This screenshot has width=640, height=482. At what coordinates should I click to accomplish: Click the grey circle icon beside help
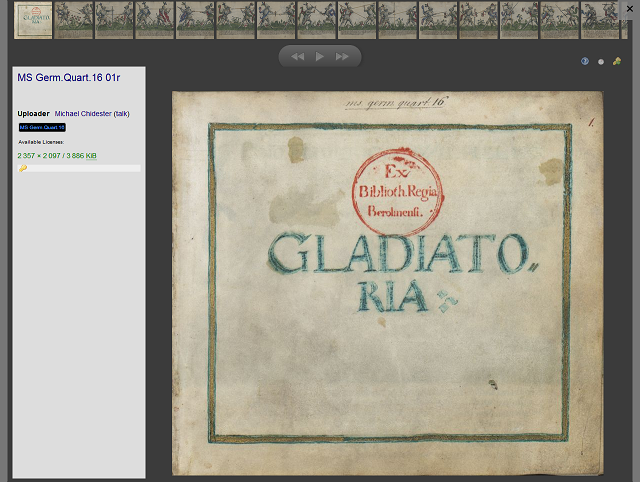pyautogui.click(x=601, y=62)
